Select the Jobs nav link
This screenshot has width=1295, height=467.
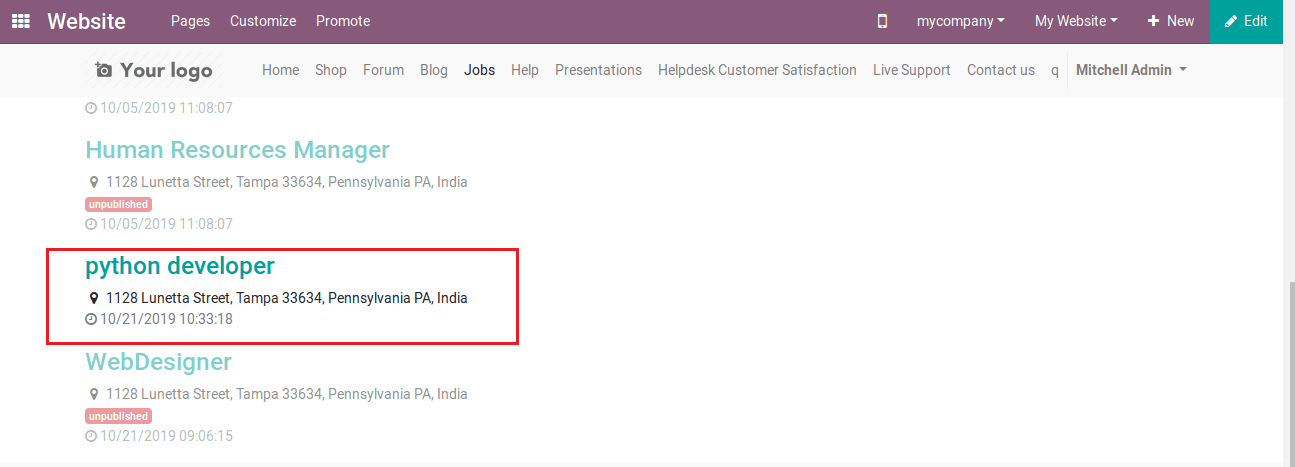tap(480, 70)
